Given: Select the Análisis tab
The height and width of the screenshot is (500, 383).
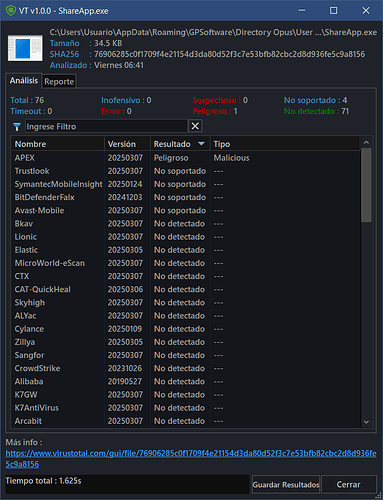Looking at the screenshot, I should click(24, 81).
